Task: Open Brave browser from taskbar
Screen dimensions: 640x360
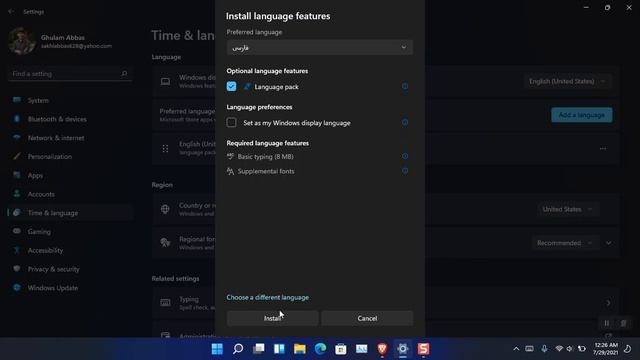Action: click(382, 349)
